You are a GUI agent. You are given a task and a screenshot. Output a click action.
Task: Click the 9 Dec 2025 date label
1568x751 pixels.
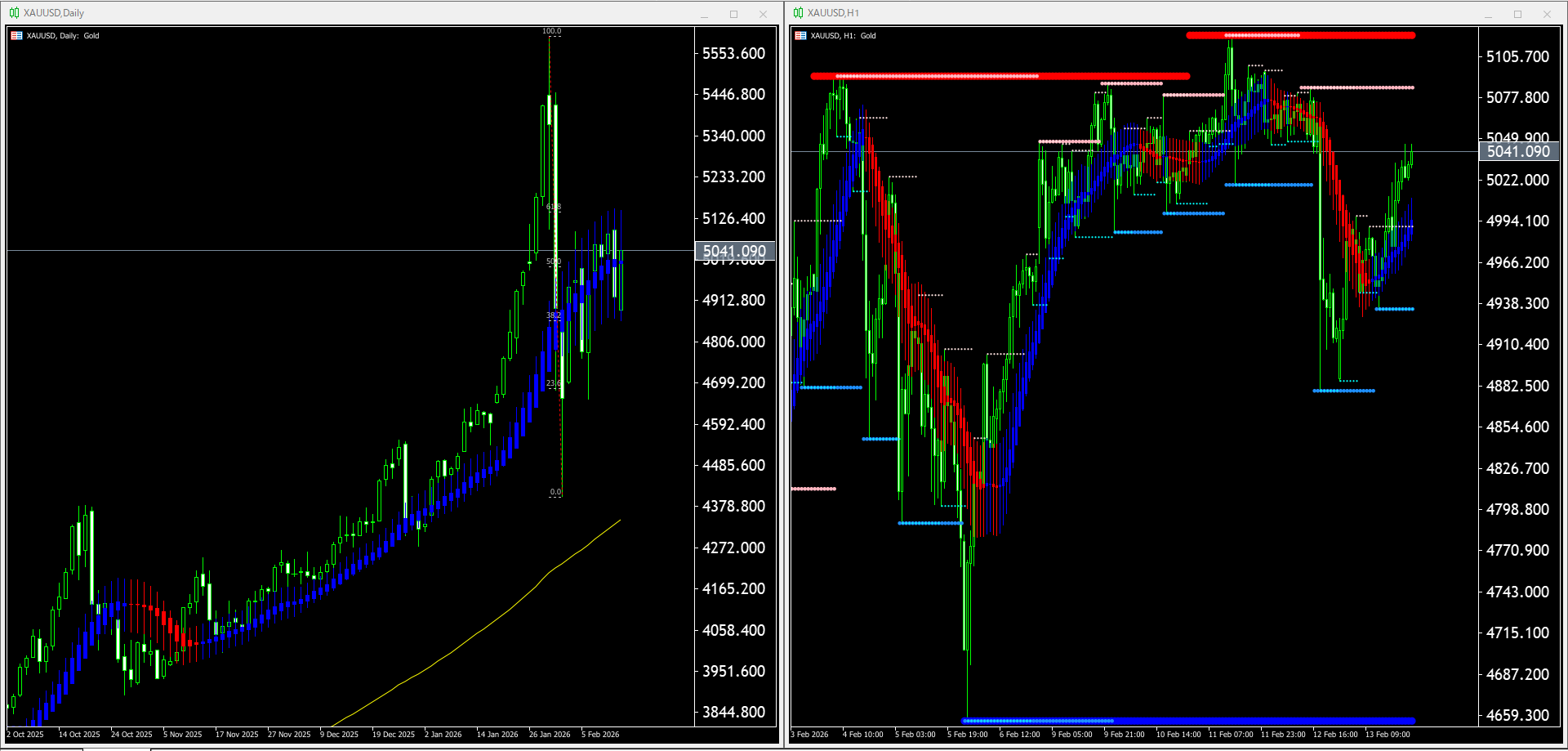coord(339,735)
